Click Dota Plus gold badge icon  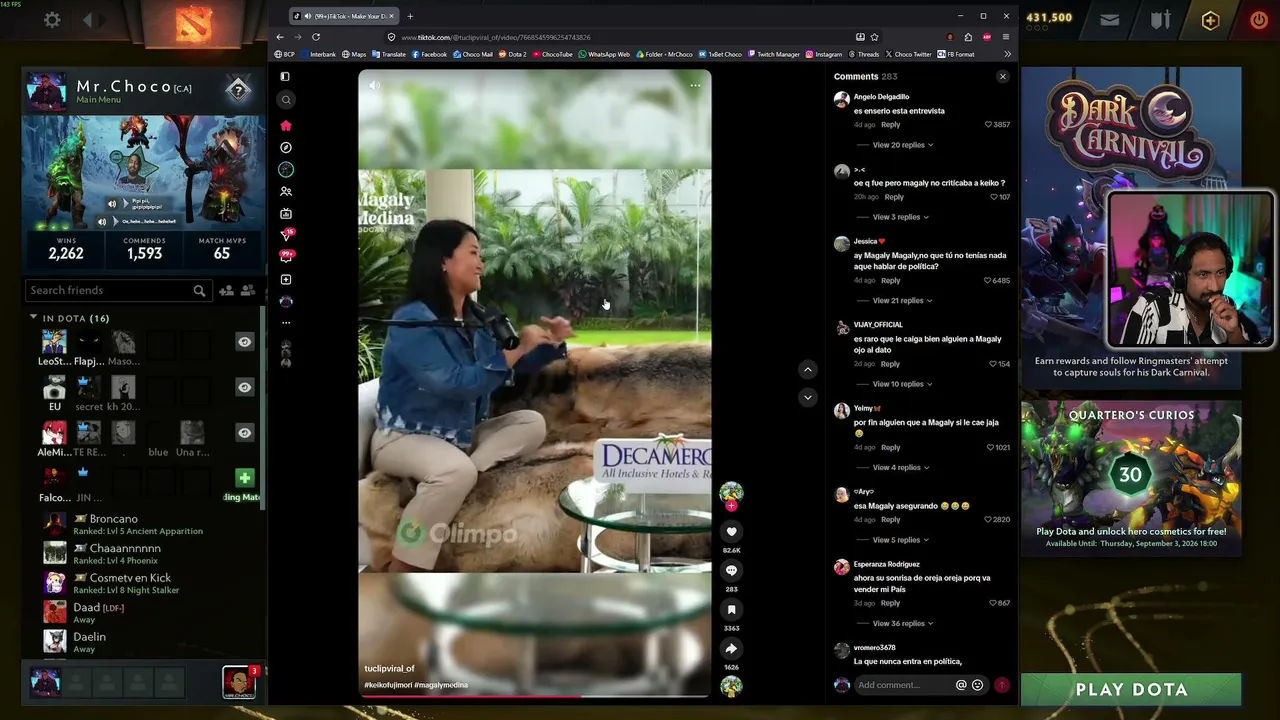[1210, 20]
